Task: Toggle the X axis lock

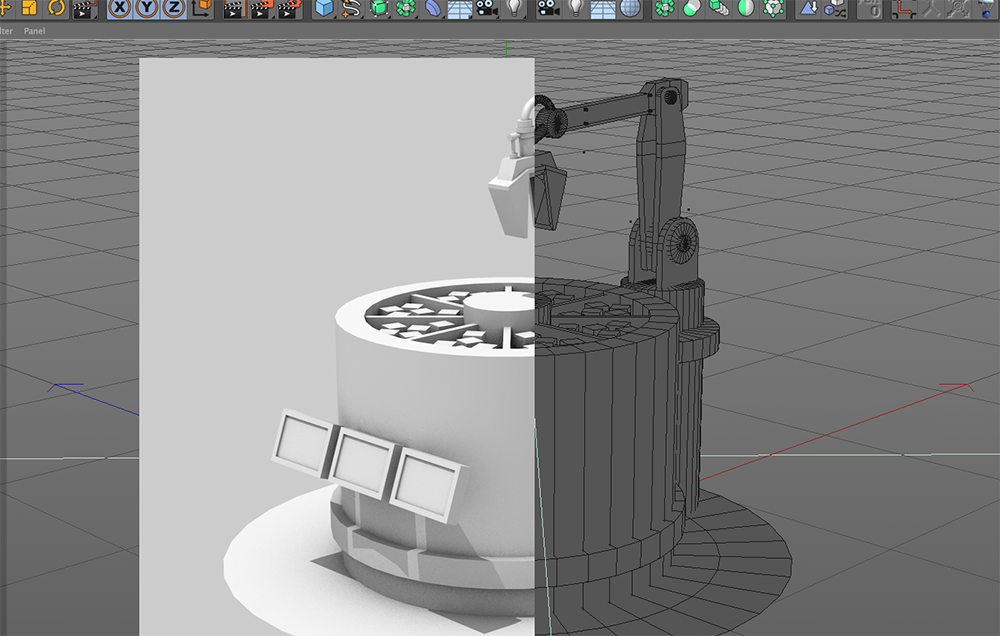Action: click(120, 8)
